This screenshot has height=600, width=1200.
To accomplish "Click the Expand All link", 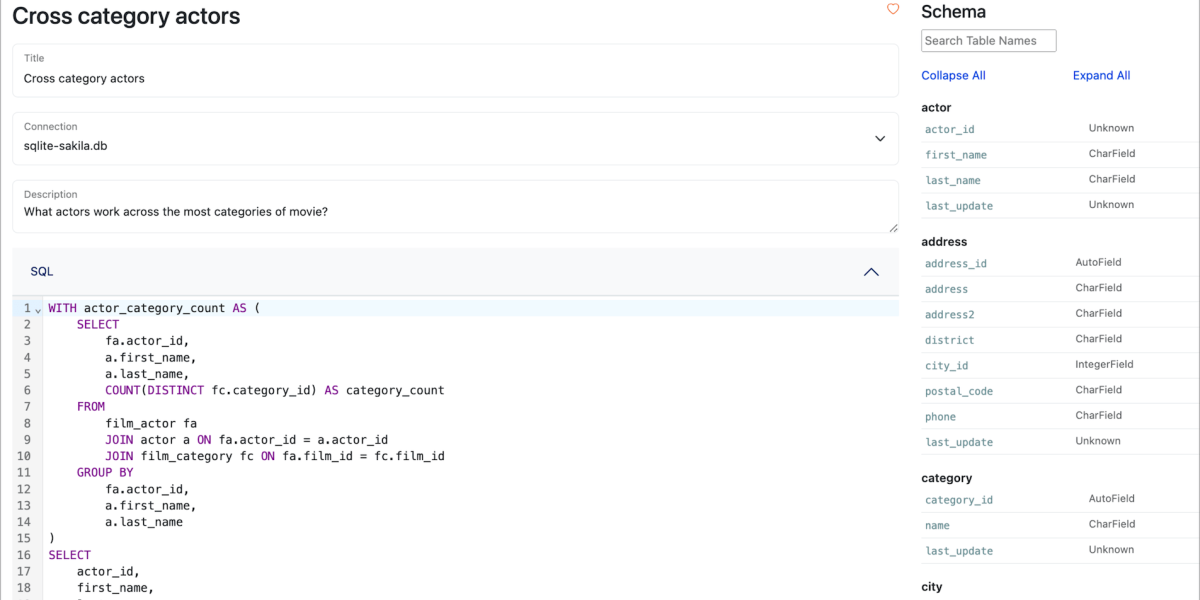I will click(x=1101, y=76).
